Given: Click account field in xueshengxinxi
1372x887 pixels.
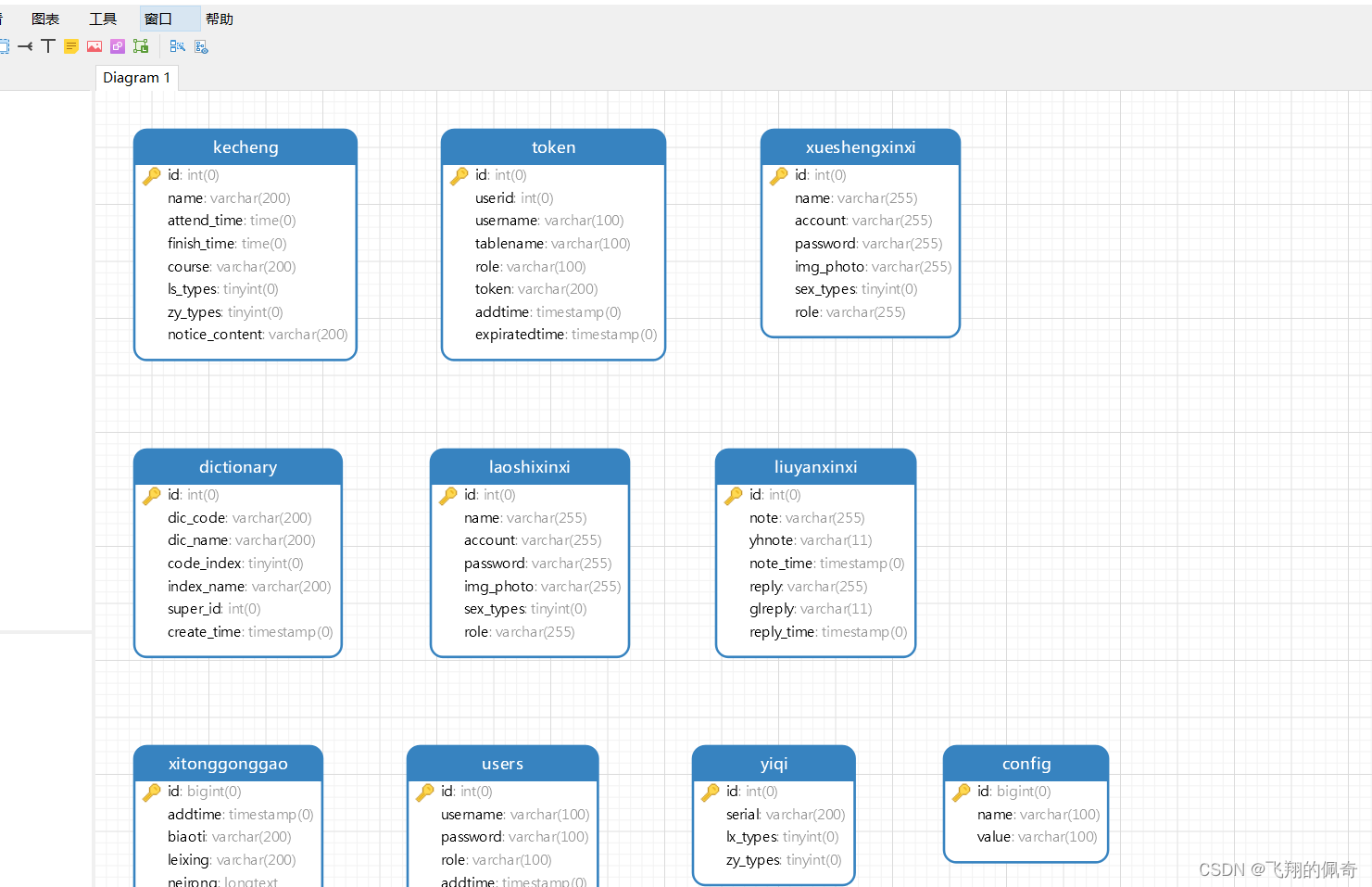Looking at the screenshot, I should tap(863, 221).
